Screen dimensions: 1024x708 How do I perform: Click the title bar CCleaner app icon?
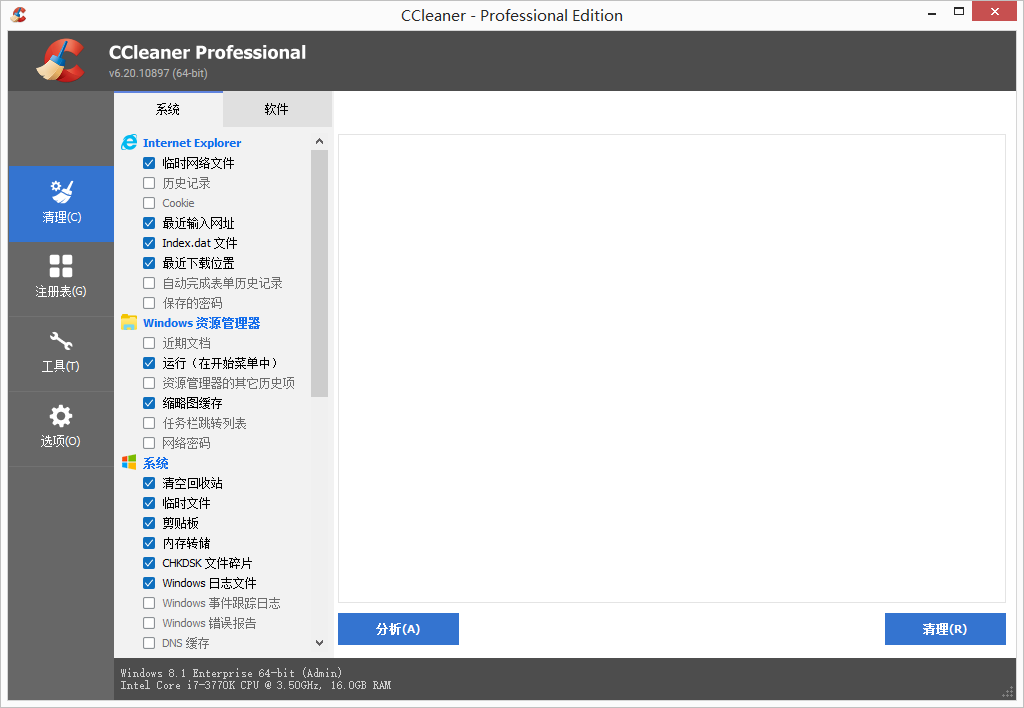point(19,14)
